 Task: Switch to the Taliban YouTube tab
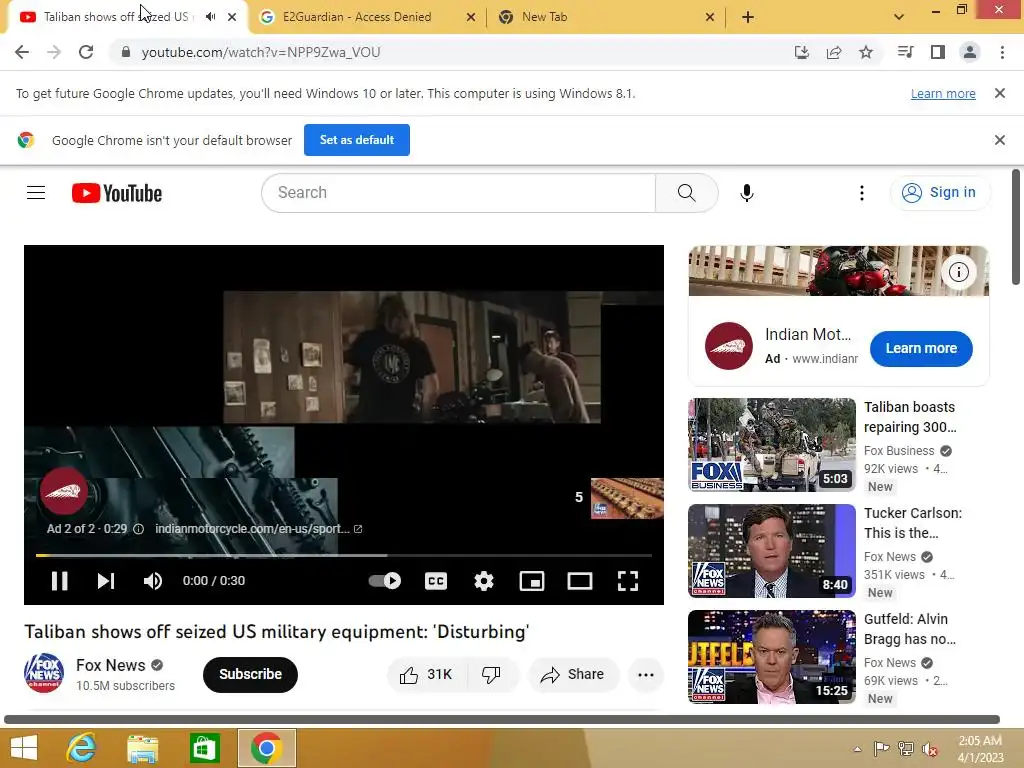coord(115,17)
